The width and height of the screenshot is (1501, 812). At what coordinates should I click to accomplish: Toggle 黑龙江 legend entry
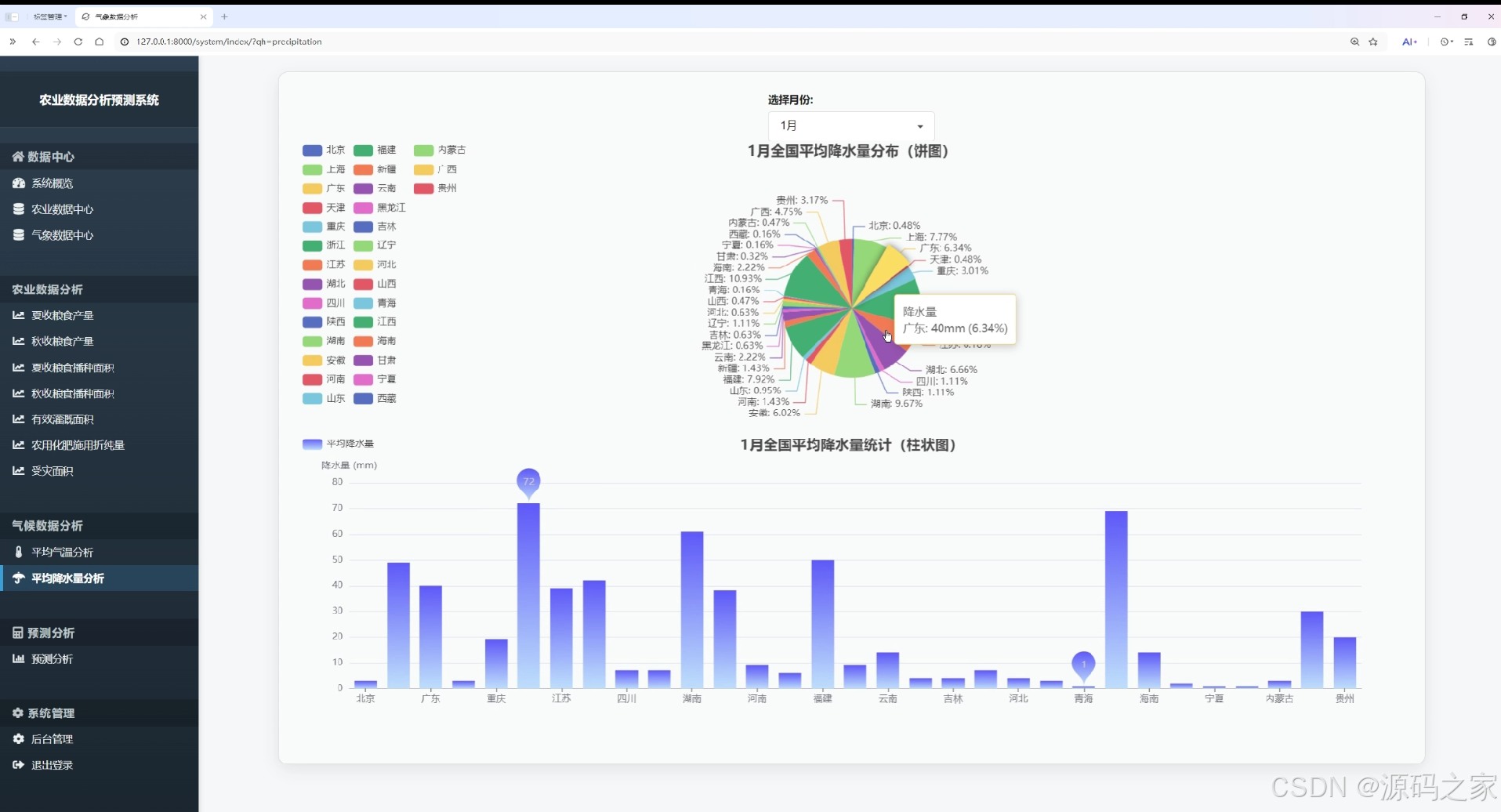(x=379, y=208)
